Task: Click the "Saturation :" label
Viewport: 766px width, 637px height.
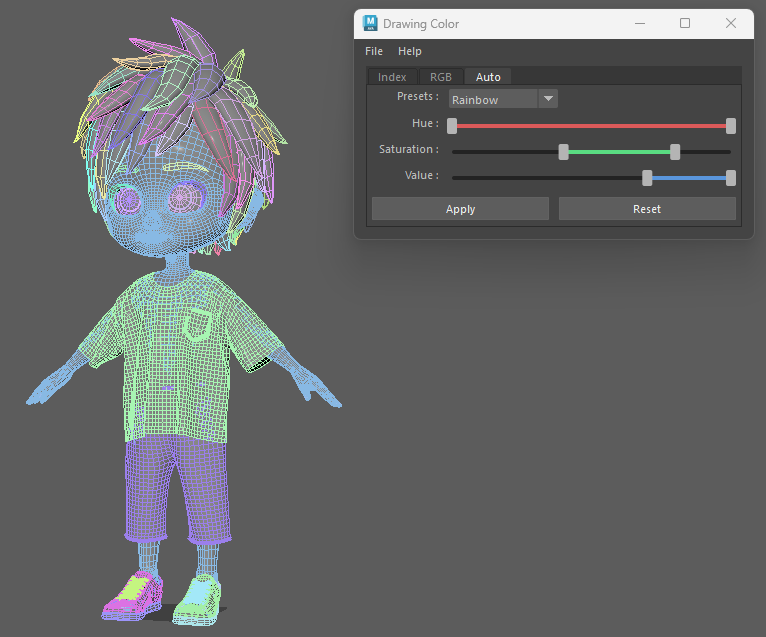Action: coord(409,149)
